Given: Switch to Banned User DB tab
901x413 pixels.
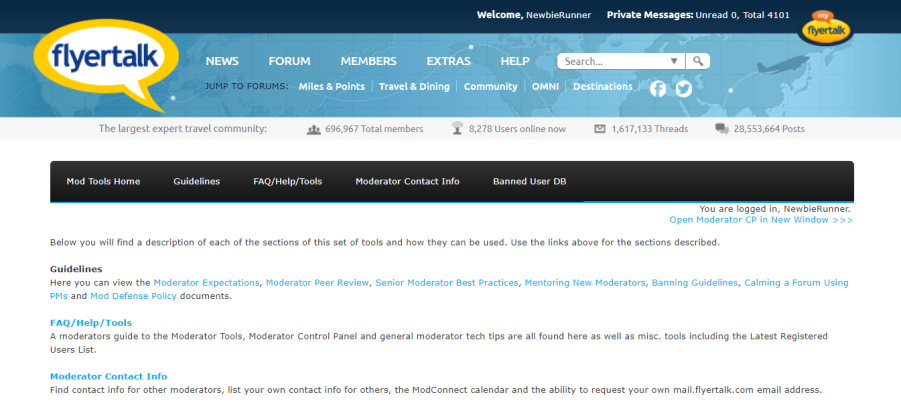Looking at the screenshot, I should pyautogui.click(x=530, y=182).
